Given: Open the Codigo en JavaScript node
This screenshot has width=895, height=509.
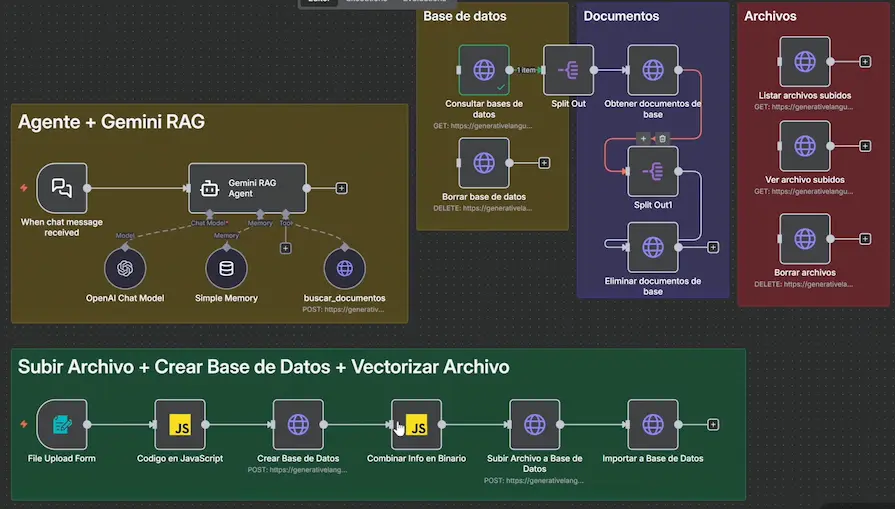Looking at the screenshot, I should point(180,425).
